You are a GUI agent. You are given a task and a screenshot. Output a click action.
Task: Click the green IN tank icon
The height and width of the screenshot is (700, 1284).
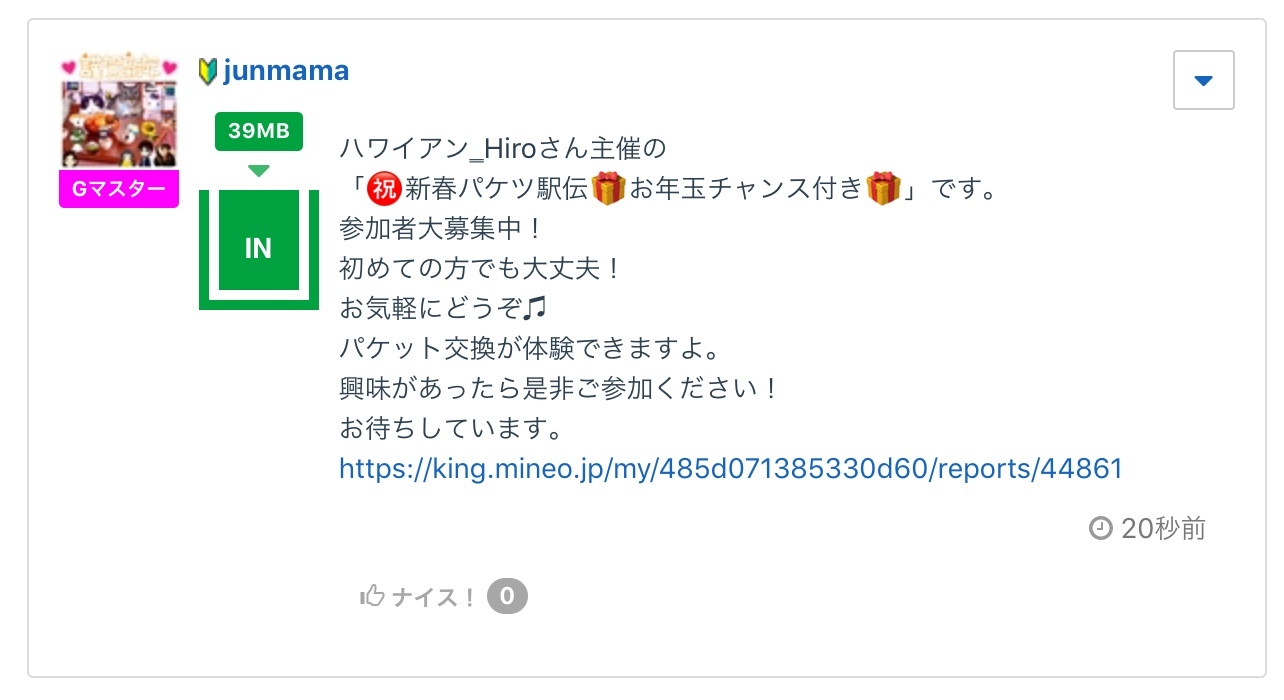click(258, 248)
